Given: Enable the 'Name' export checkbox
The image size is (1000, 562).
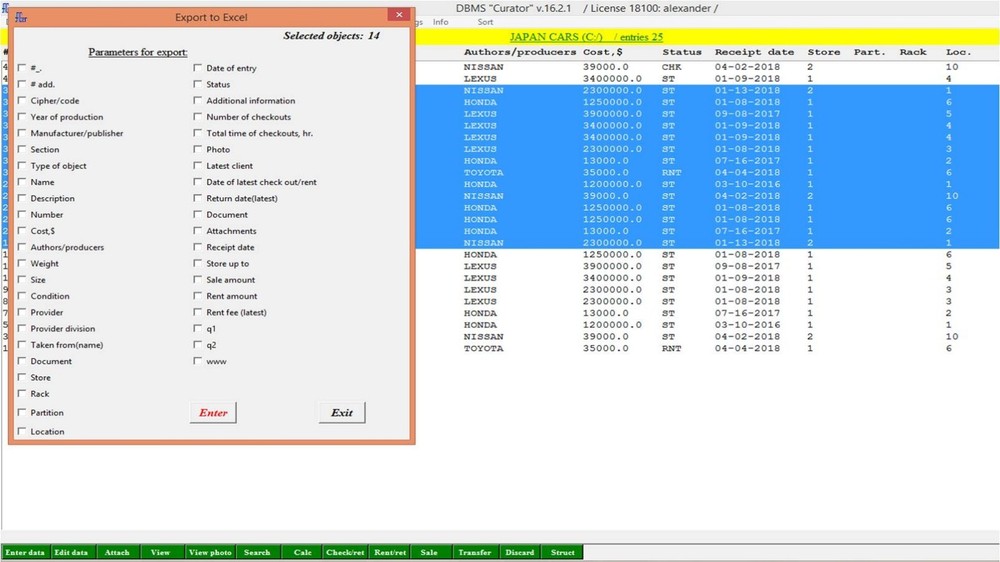Looking at the screenshot, I should [22, 182].
